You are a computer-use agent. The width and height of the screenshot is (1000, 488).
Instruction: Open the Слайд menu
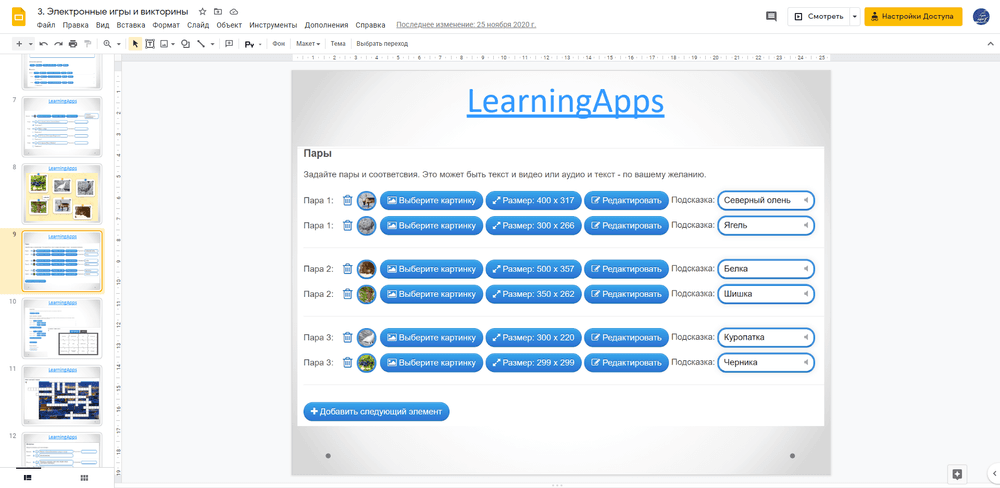[198, 26]
